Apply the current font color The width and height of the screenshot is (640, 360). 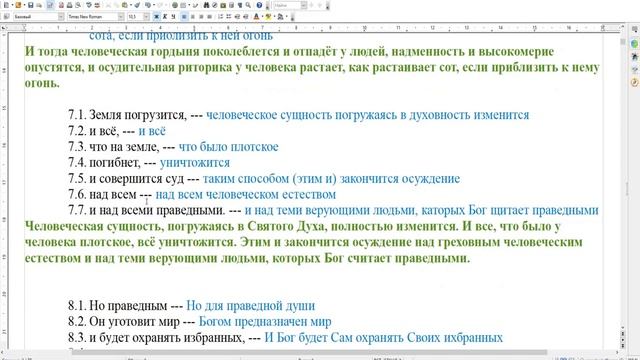coord(256,16)
